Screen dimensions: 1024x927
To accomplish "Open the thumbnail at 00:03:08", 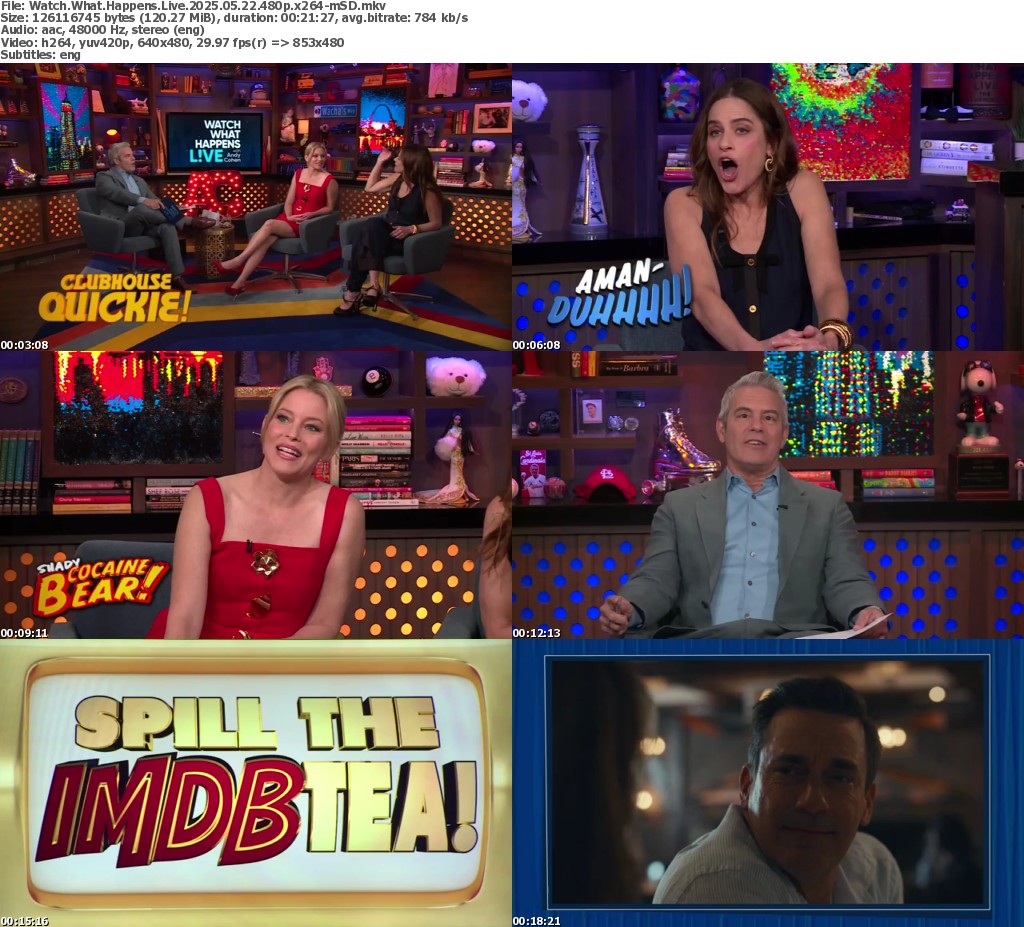I will pyautogui.click(x=256, y=206).
